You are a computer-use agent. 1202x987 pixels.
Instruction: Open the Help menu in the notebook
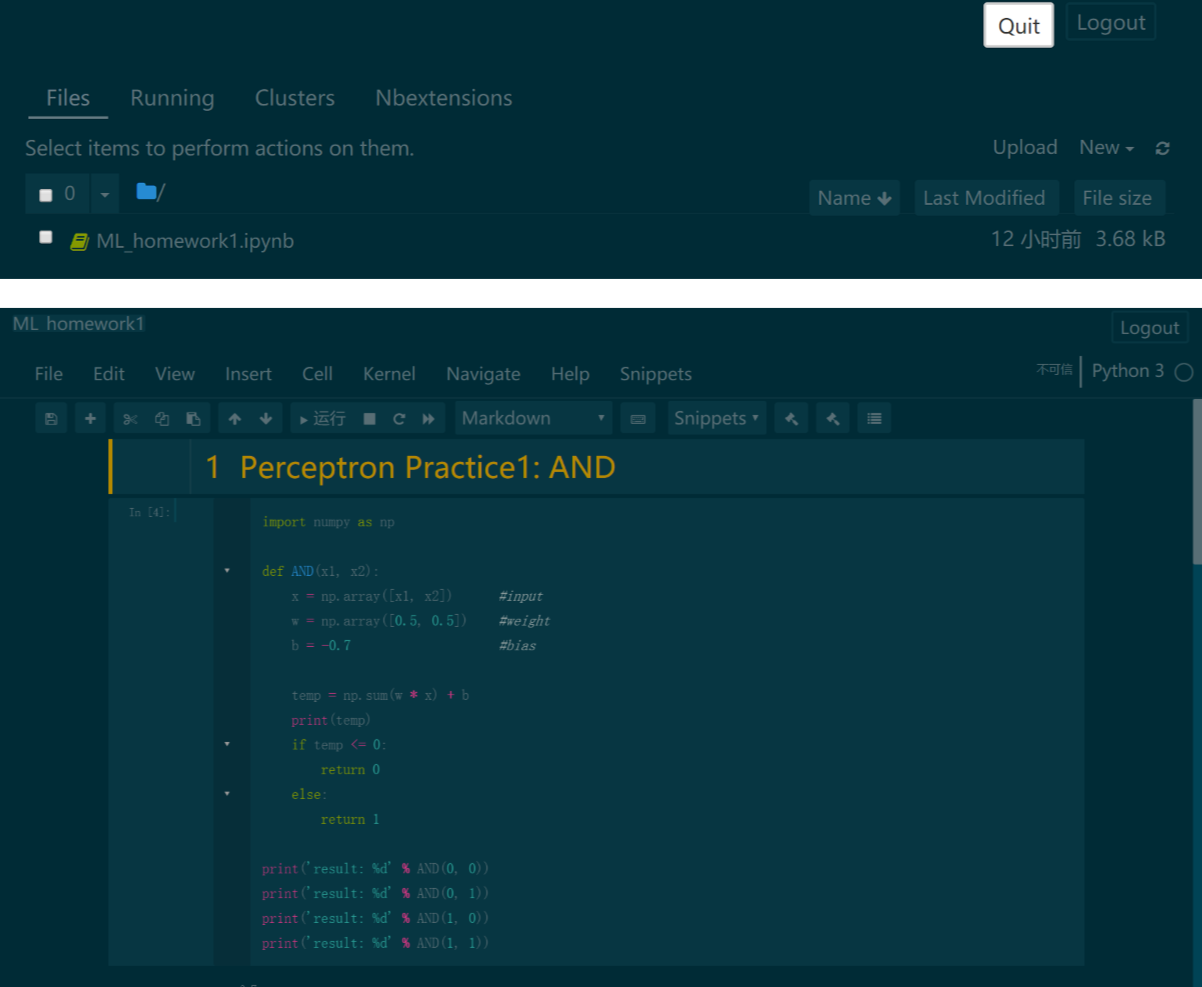(570, 374)
